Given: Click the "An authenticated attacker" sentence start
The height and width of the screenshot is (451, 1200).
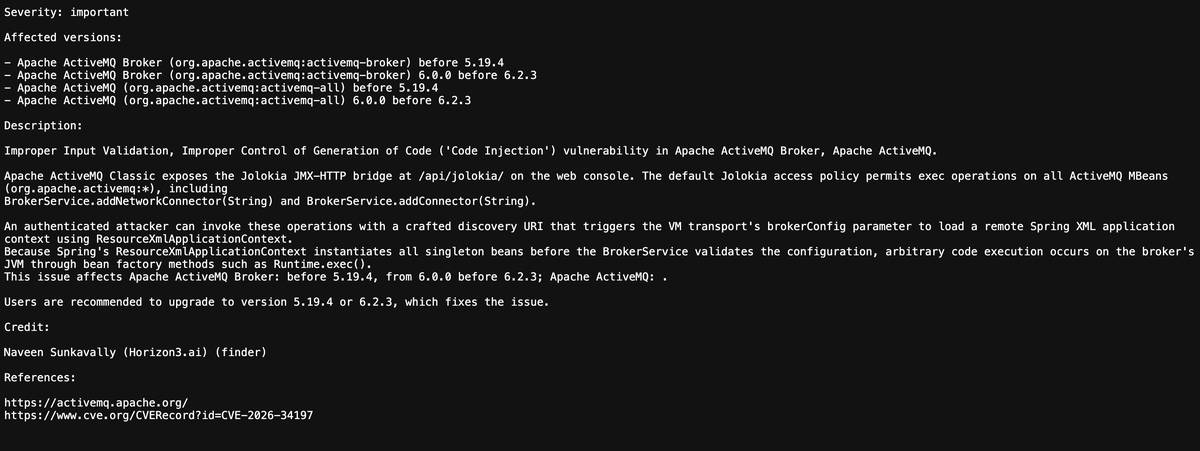Looking at the screenshot, I should coord(92,227).
